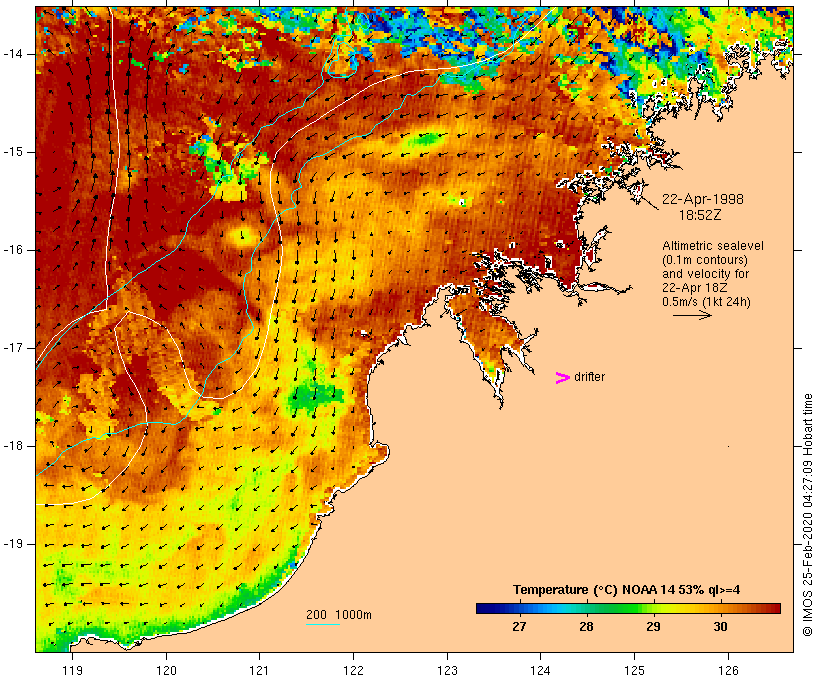Click the colorbar label '27'
820x680 pixels.
click(x=519, y=627)
